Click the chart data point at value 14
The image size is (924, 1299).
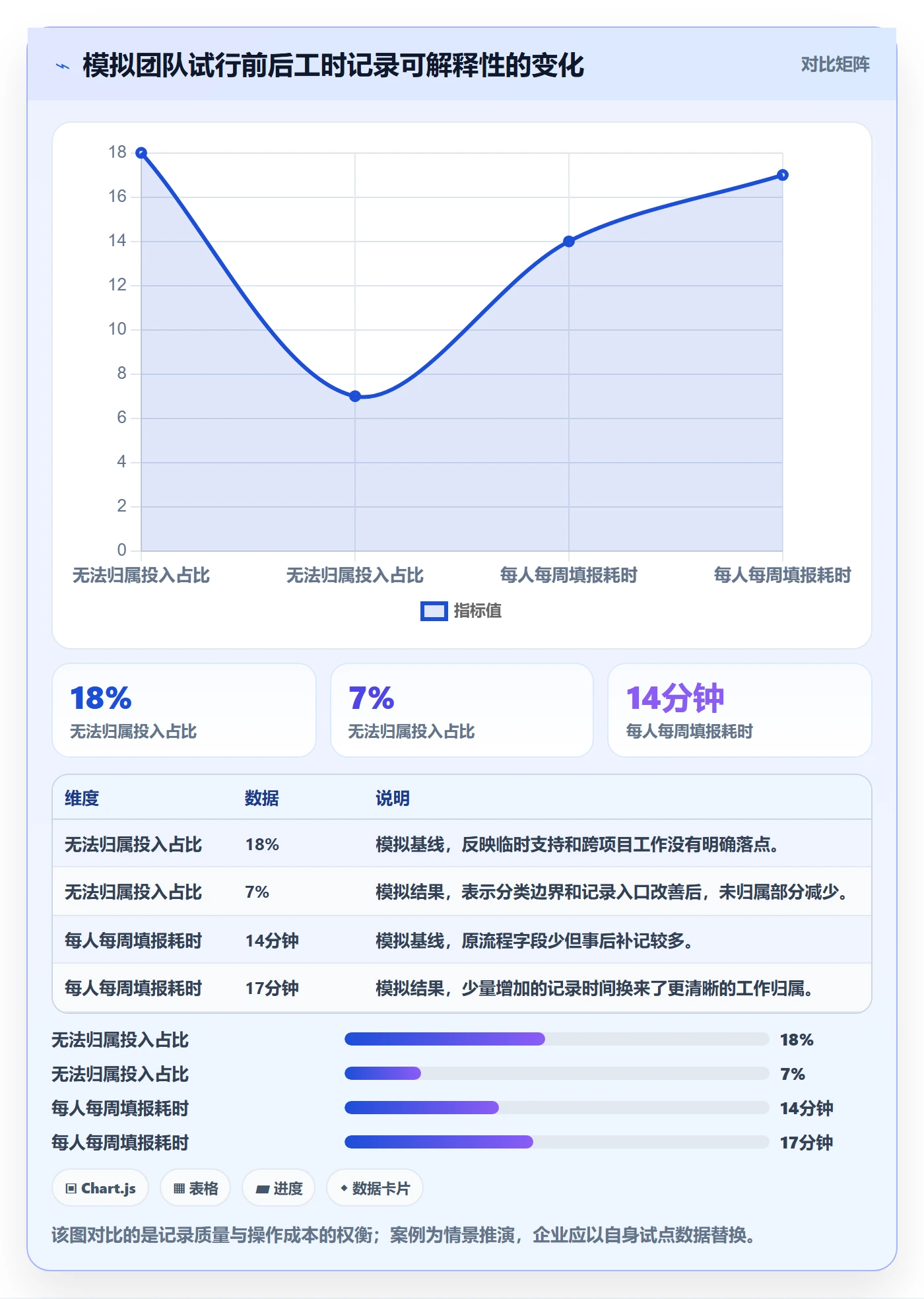click(x=569, y=242)
